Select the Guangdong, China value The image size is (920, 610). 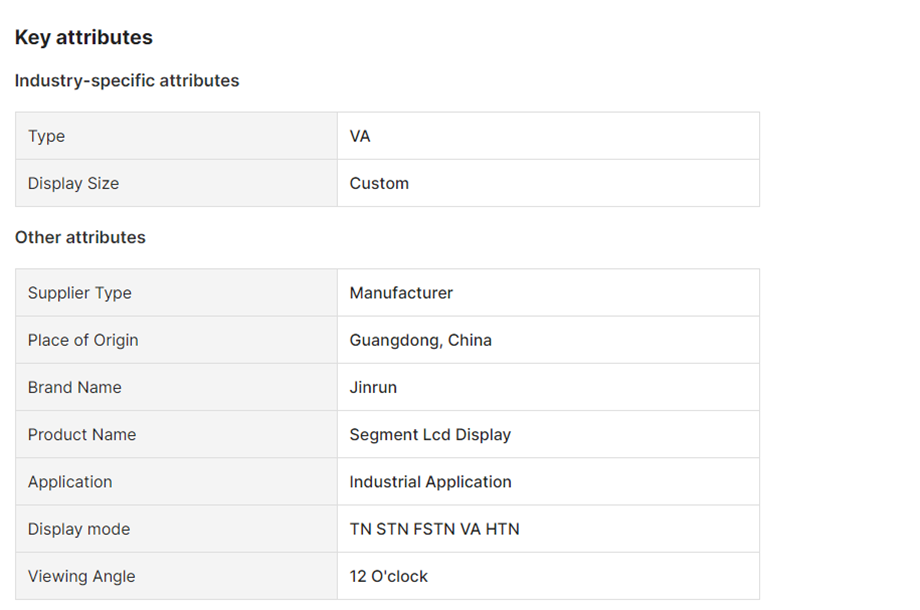pos(420,340)
